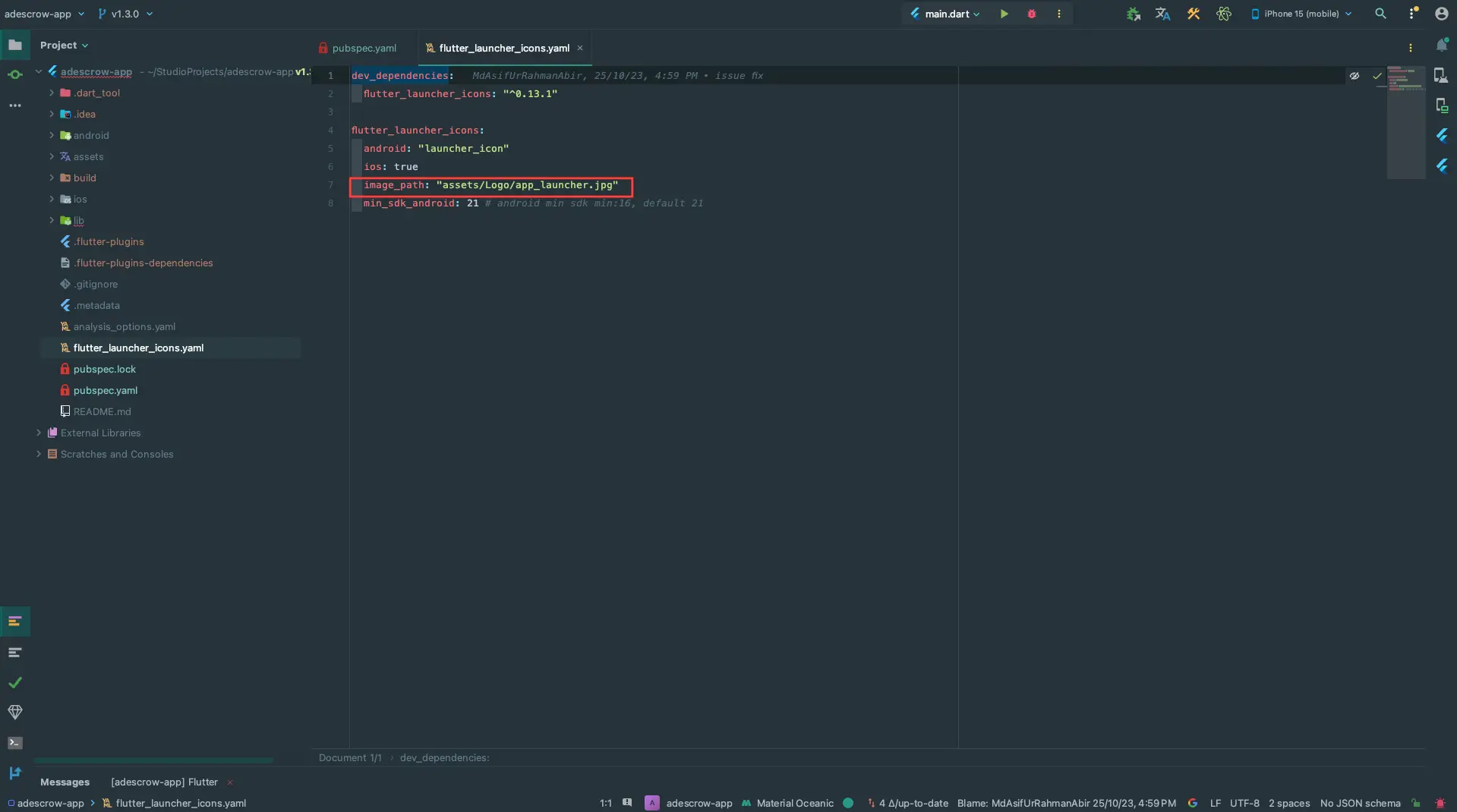Open the text-lines tool window icon below Messages in left sidebar
This screenshot has height=812, width=1457.
coord(15,653)
